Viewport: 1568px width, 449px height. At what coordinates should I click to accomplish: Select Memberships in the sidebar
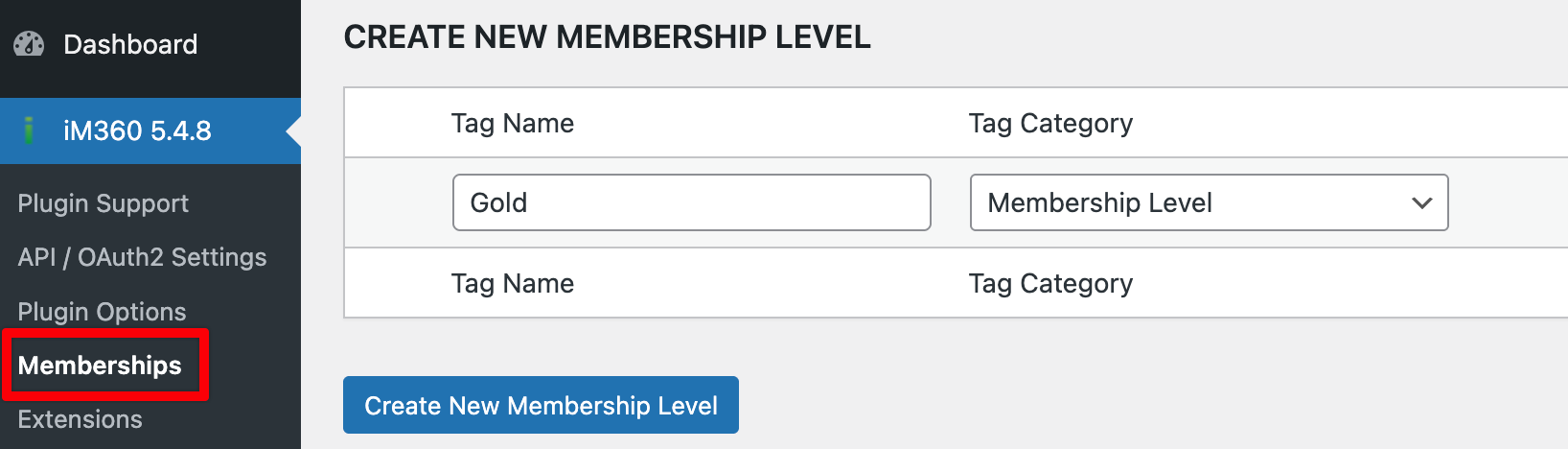coord(100,366)
